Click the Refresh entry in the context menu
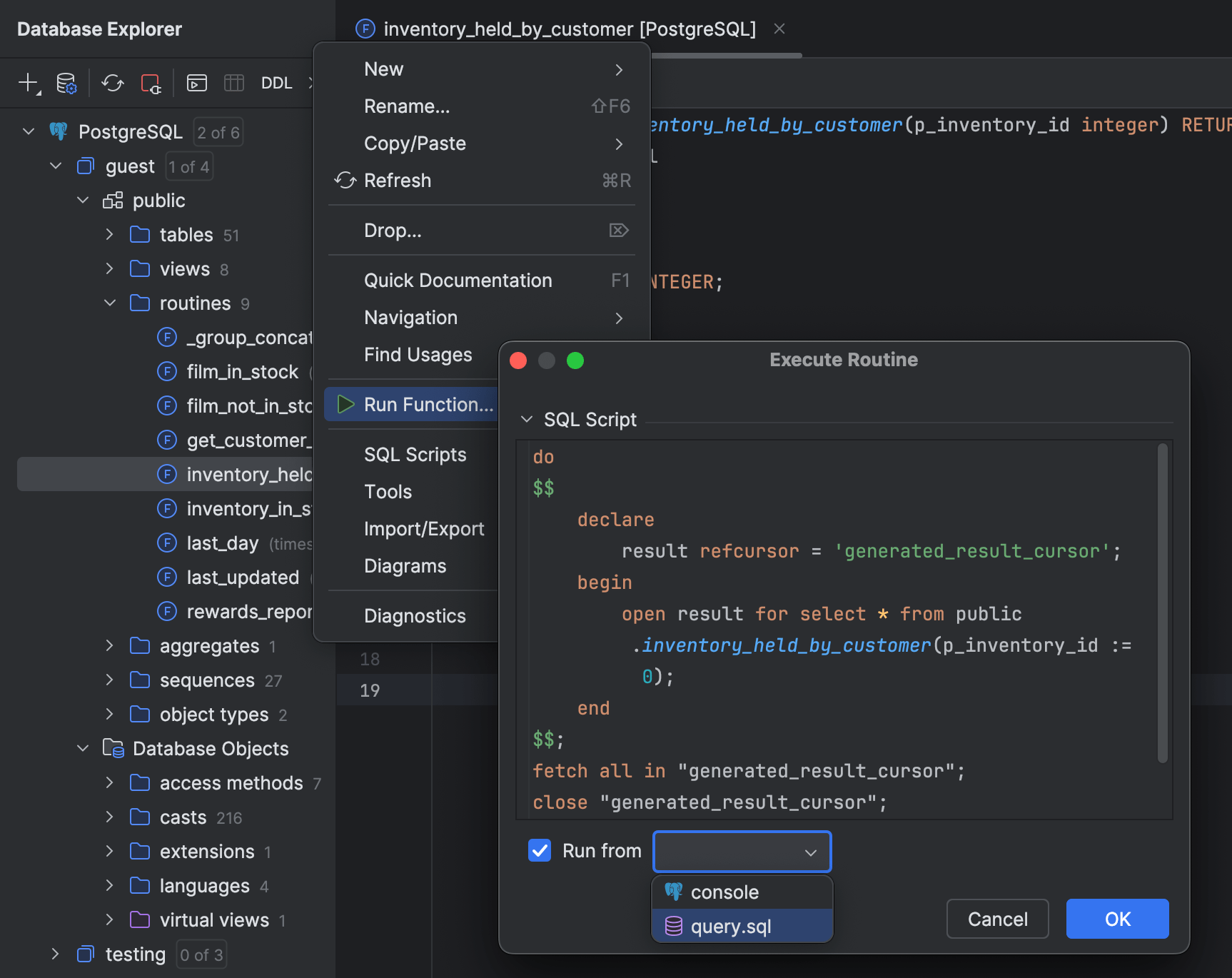The width and height of the screenshot is (1232, 978). click(398, 180)
